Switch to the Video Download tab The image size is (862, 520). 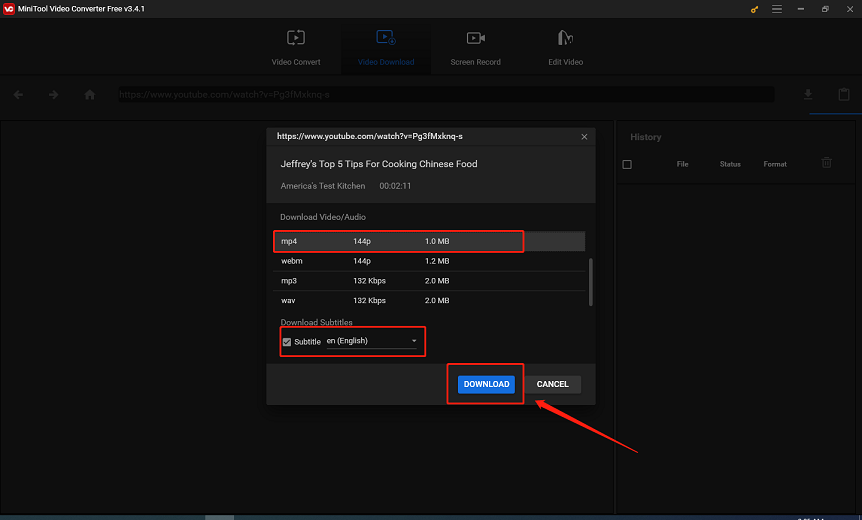point(386,48)
